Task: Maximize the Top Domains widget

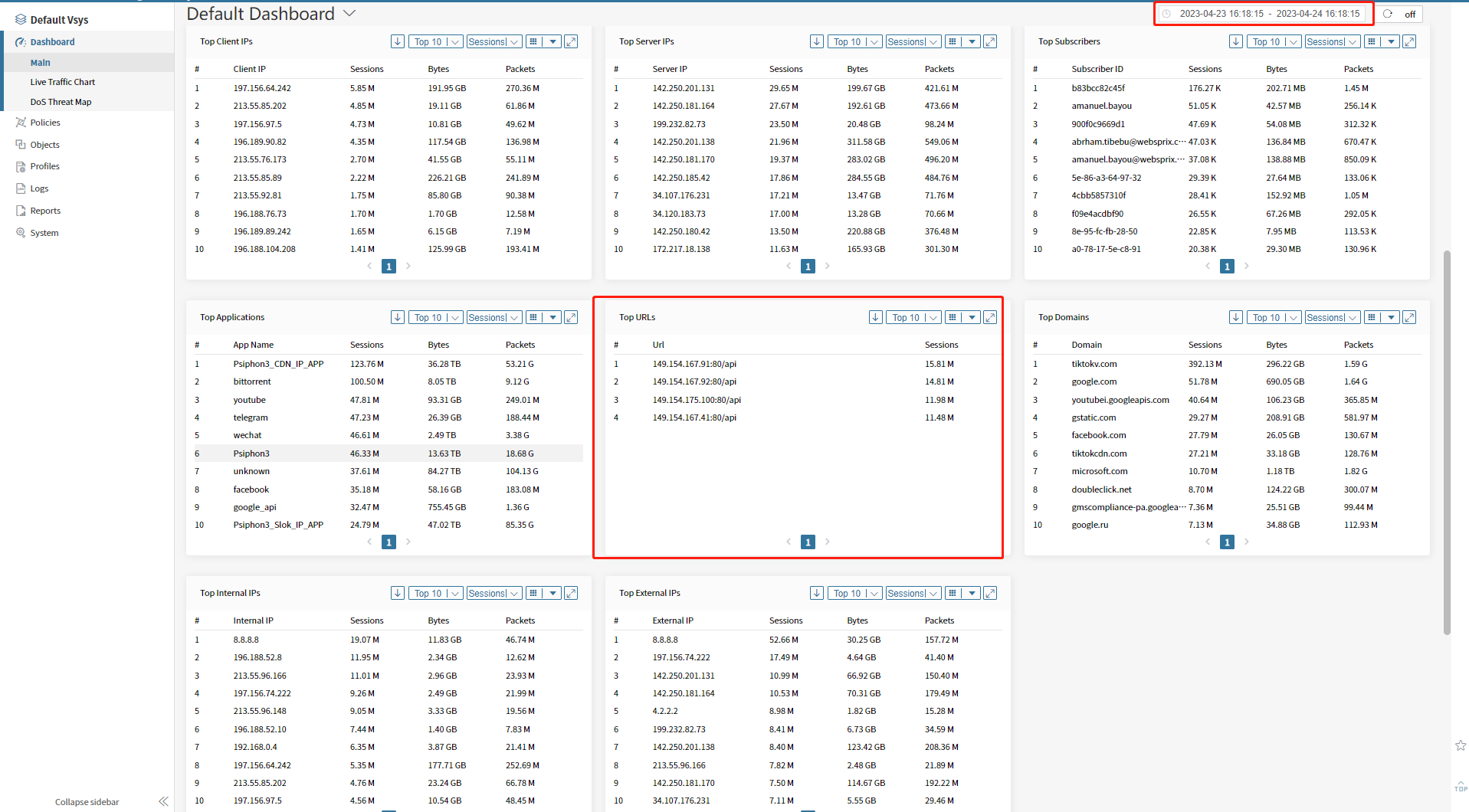Action: point(1409,317)
